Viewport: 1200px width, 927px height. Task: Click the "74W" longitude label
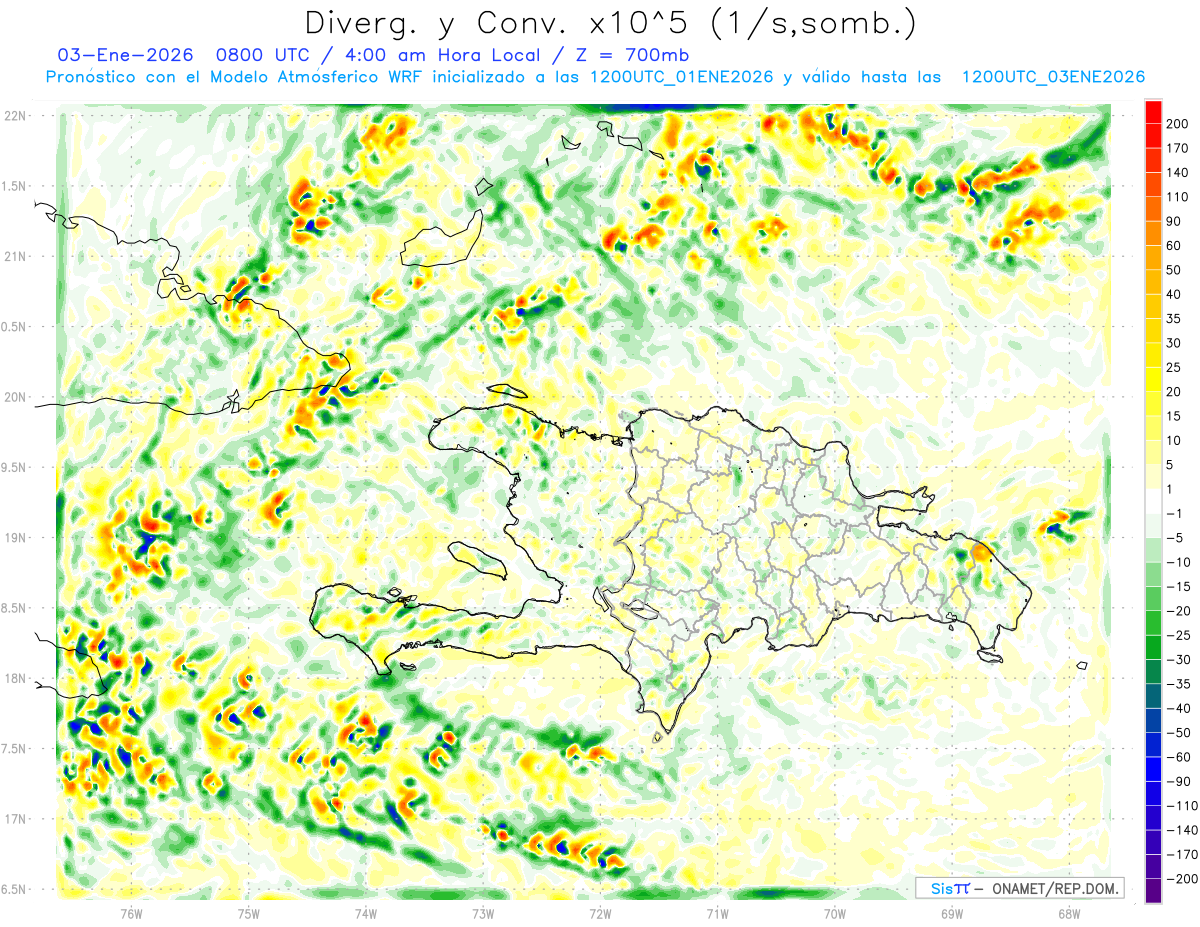[x=365, y=913]
